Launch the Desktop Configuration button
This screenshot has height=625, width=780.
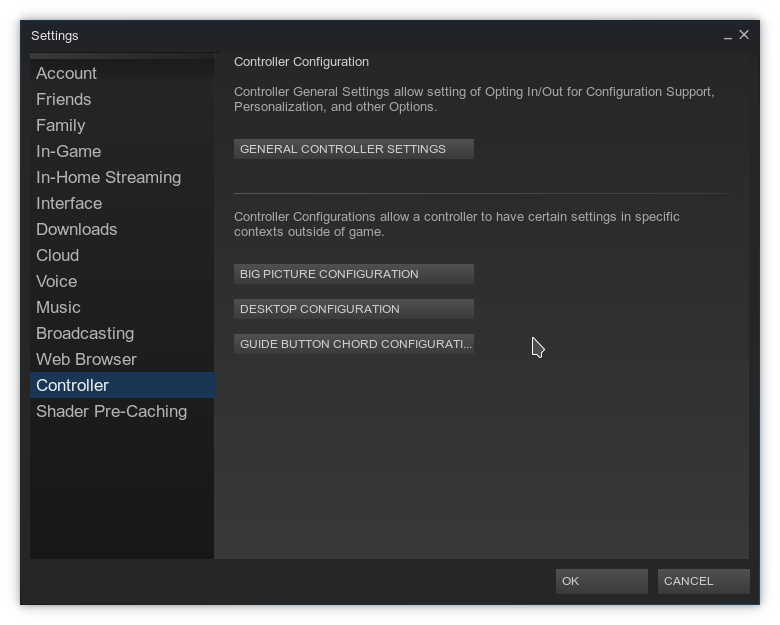pyautogui.click(x=353, y=309)
